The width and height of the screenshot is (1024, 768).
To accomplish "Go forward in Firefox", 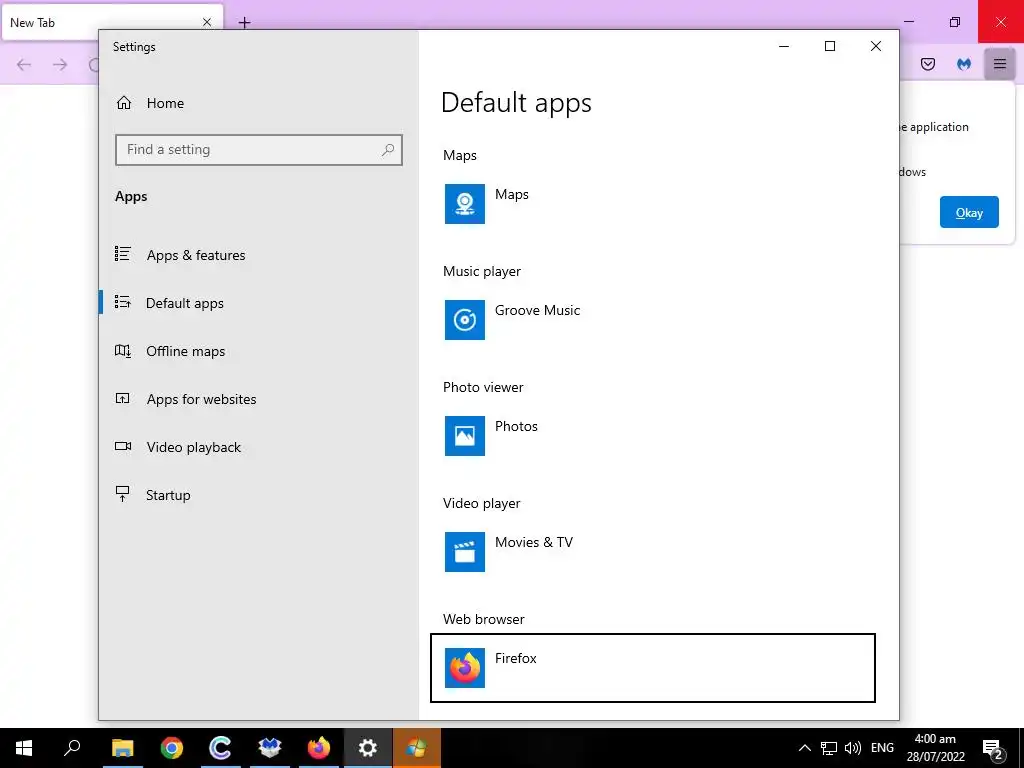I will 60,65.
